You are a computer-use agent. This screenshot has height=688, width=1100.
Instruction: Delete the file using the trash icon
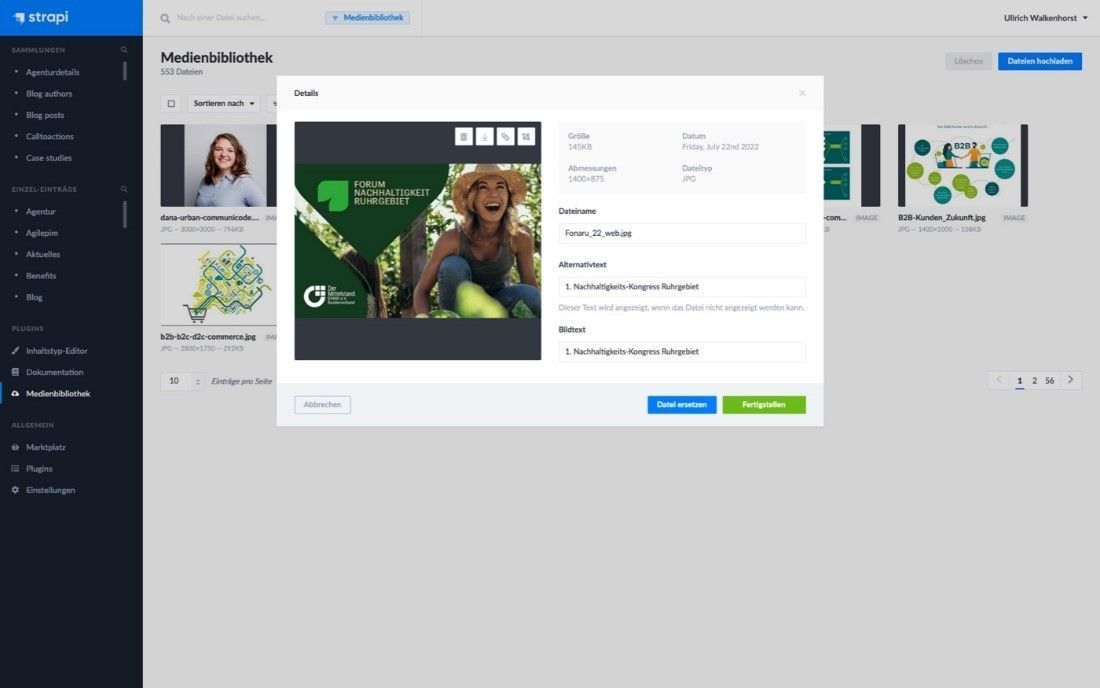[463, 136]
